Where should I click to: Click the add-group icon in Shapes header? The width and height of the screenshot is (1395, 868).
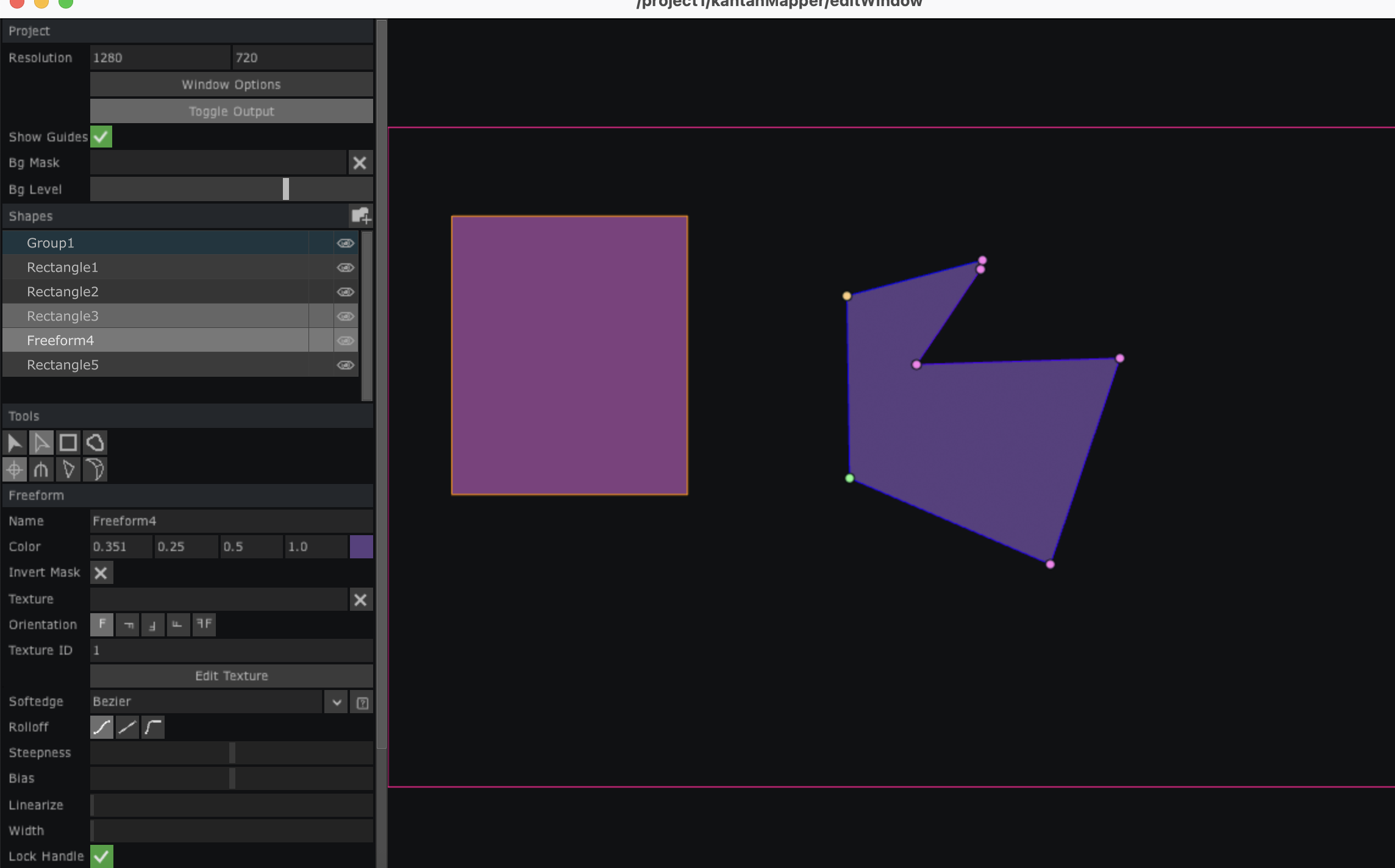click(x=360, y=216)
